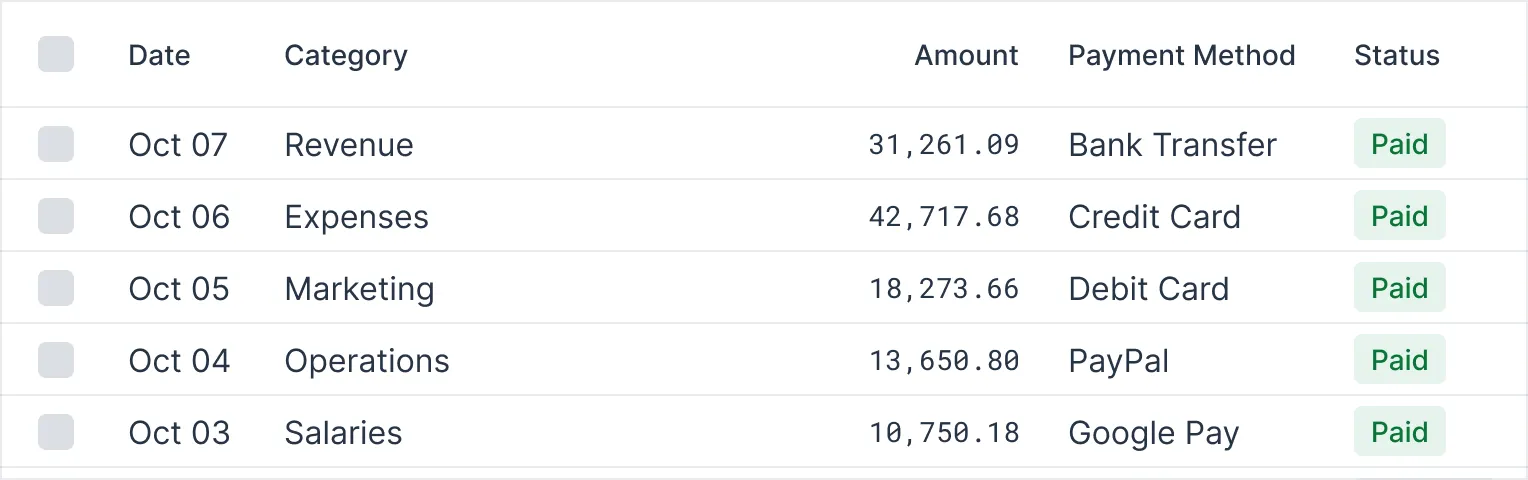The image size is (1528, 480).
Task: Sort by the Status column header
Action: point(1396,56)
